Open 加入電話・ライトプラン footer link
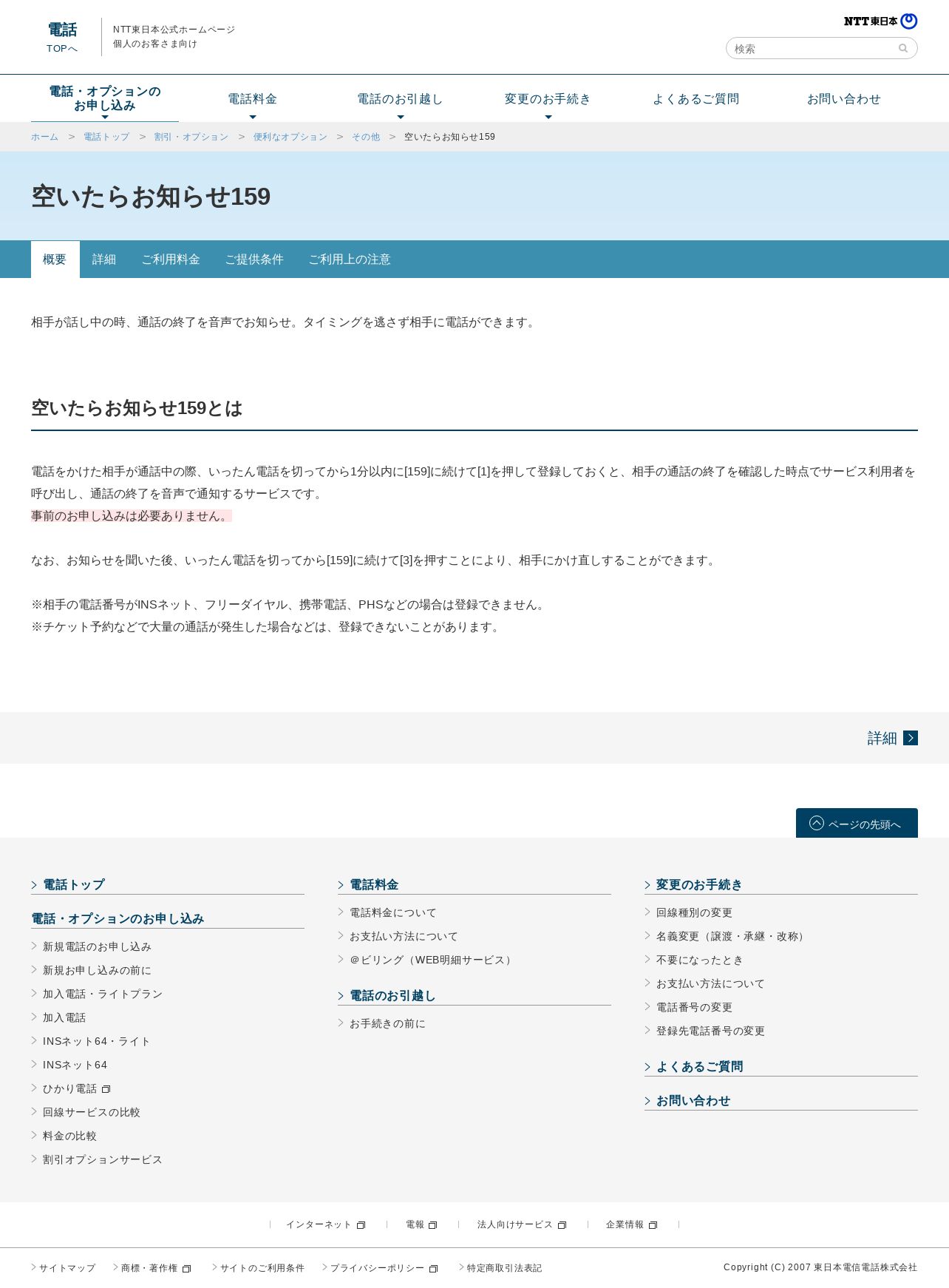 coord(103,994)
